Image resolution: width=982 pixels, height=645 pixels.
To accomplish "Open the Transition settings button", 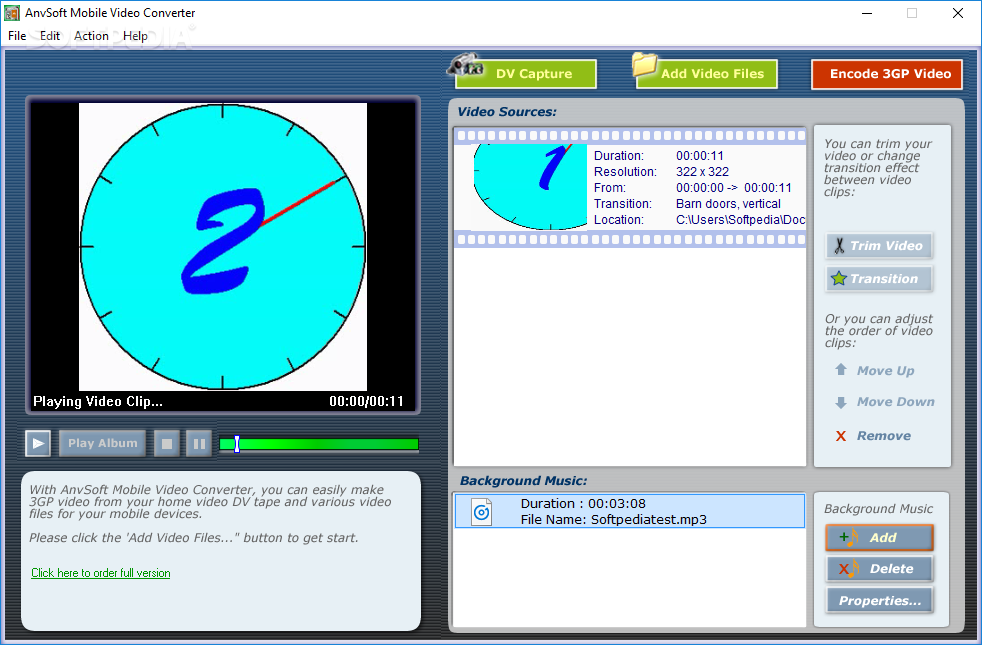I will click(879, 279).
